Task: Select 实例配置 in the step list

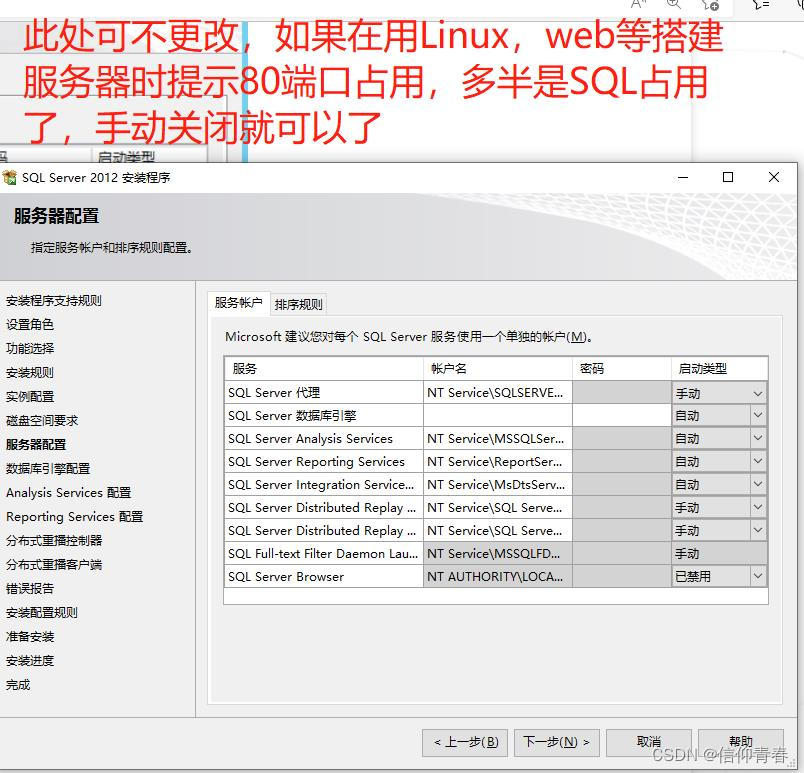Action: point(30,397)
